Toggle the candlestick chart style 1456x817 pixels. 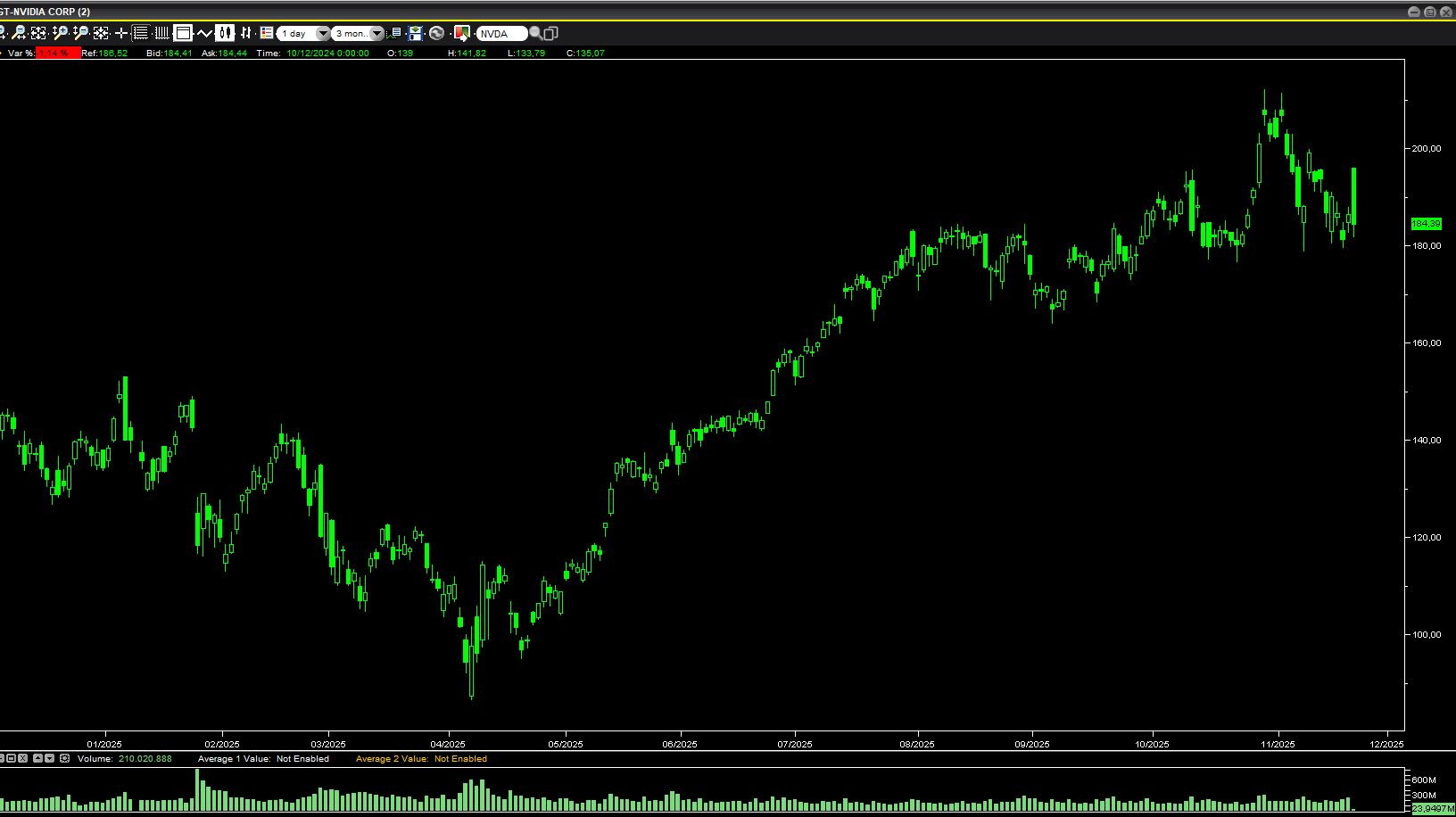pyautogui.click(x=225, y=33)
